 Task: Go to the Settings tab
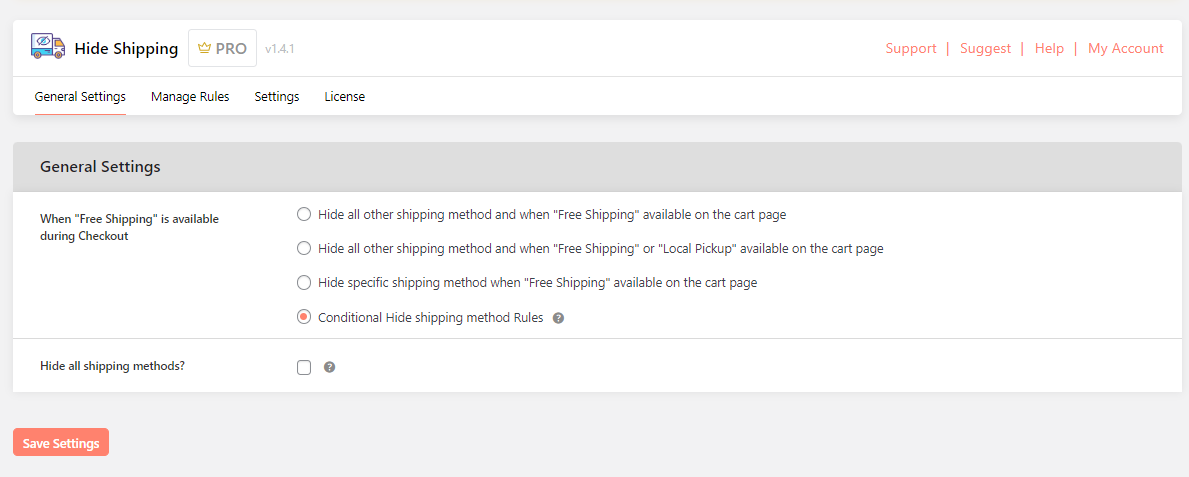point(277,97)
